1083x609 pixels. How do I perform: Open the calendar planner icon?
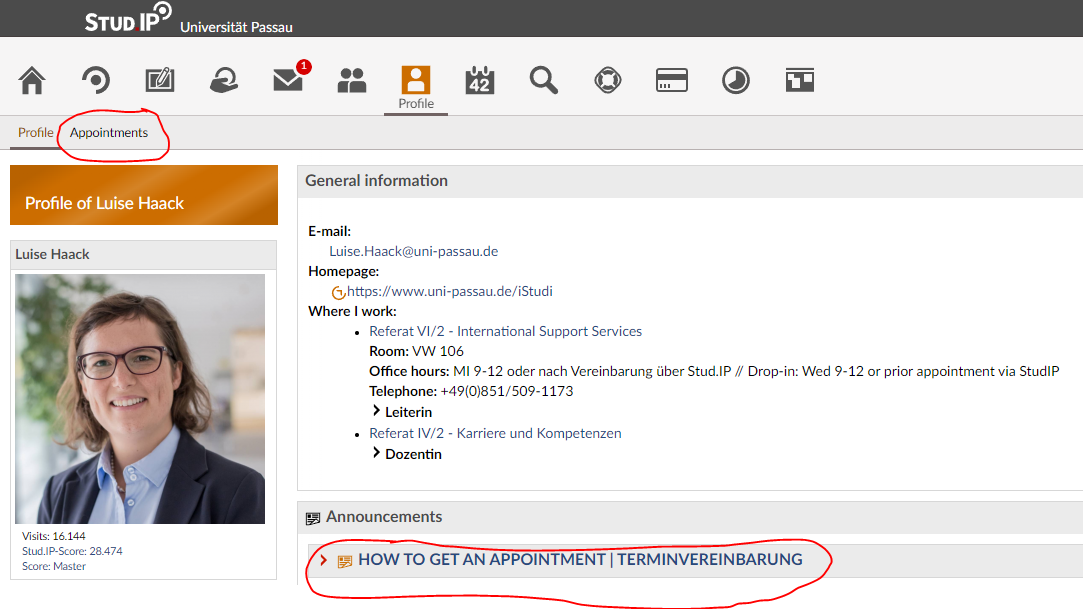pos(480,80)
